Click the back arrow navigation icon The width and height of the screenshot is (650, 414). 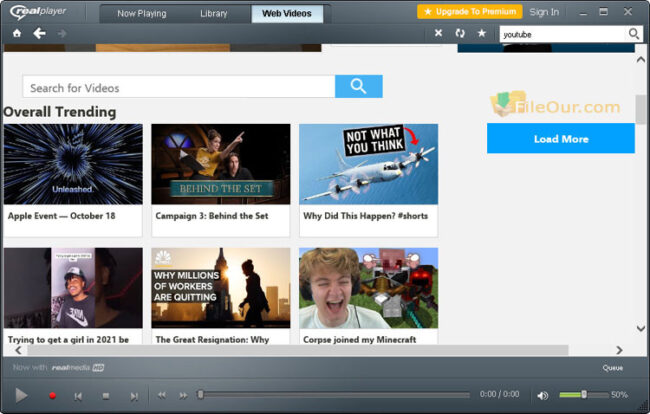click(x=39, y=33)
